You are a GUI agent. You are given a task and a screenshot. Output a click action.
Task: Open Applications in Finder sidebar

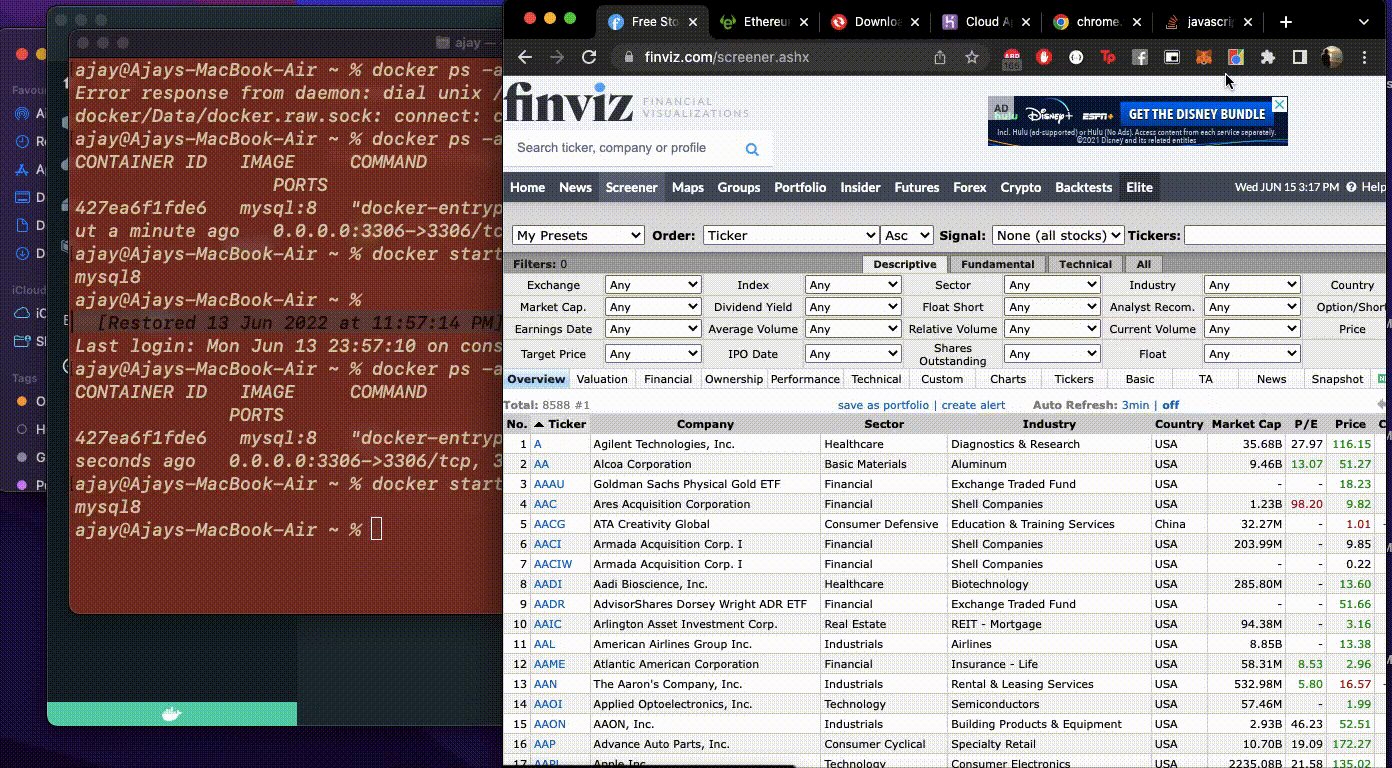22,170
